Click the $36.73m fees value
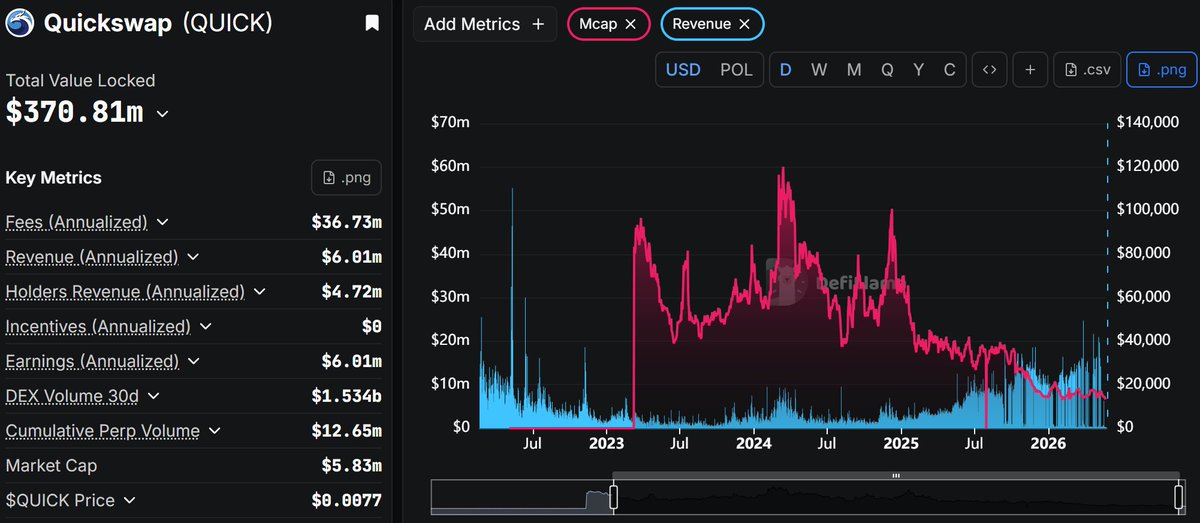Viewport: 1200px width, 523px height. click(346, 222)
